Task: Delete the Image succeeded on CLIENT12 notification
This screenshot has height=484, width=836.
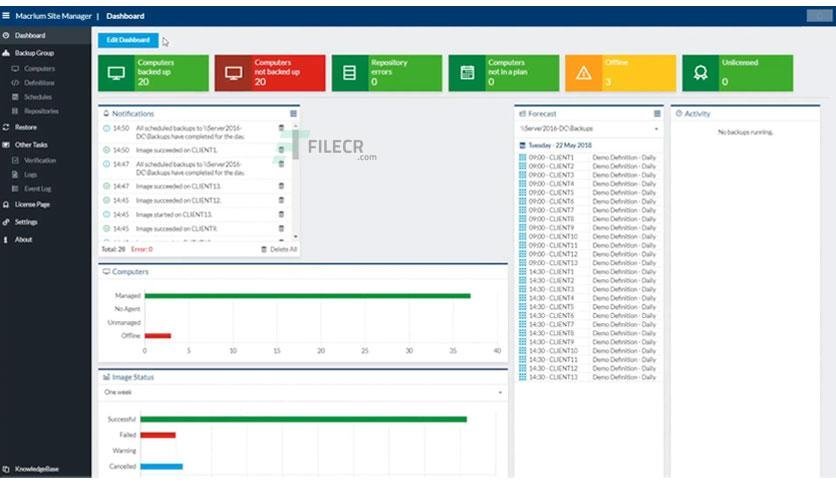Action: tap(281, 200)
